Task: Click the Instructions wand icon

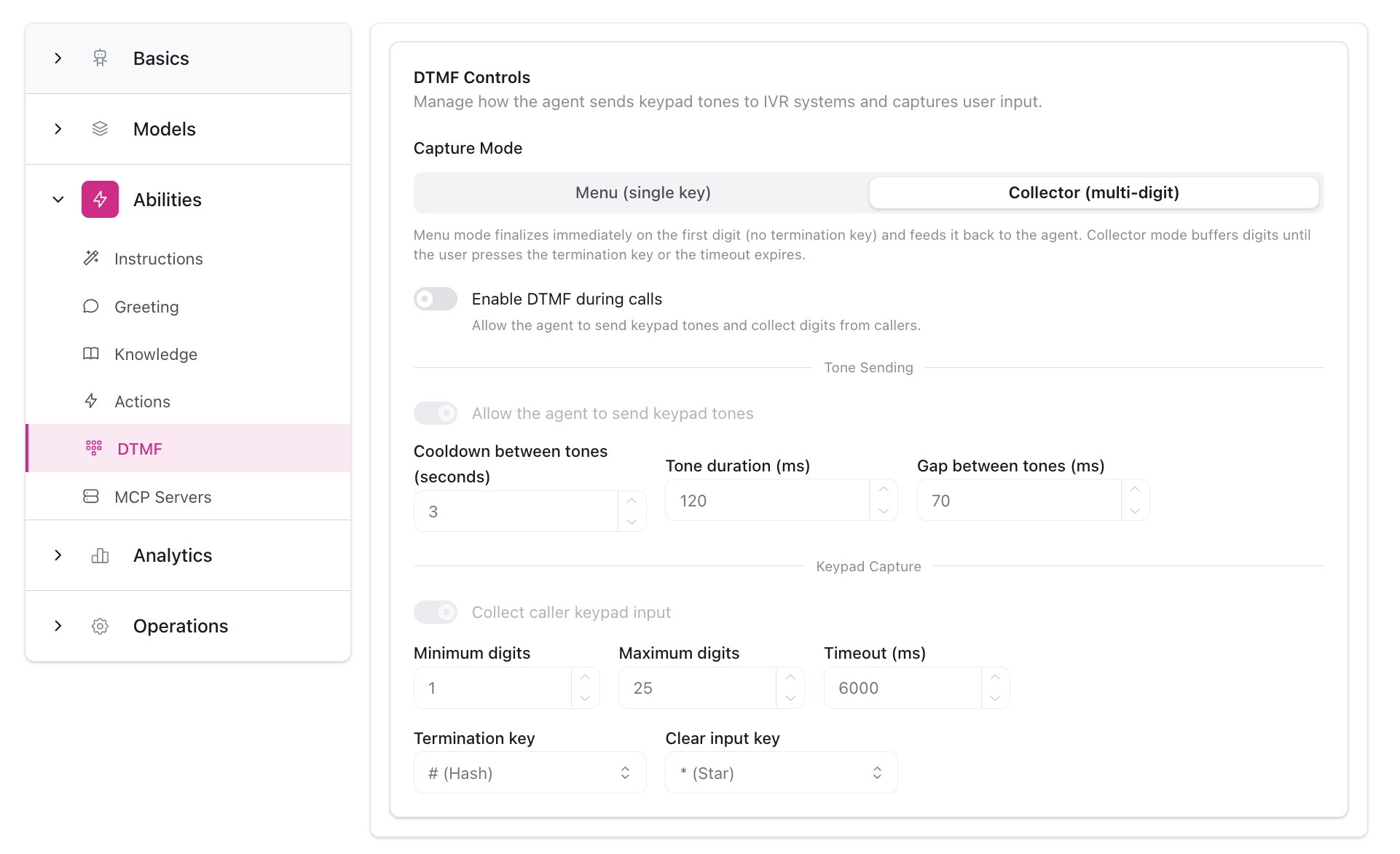Action: [x=91, y=258]
